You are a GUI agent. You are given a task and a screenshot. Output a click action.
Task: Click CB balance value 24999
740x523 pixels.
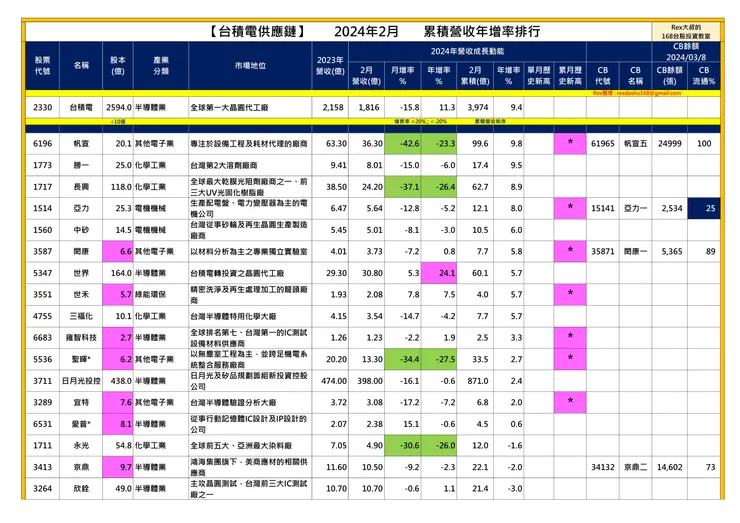[670, 143]
